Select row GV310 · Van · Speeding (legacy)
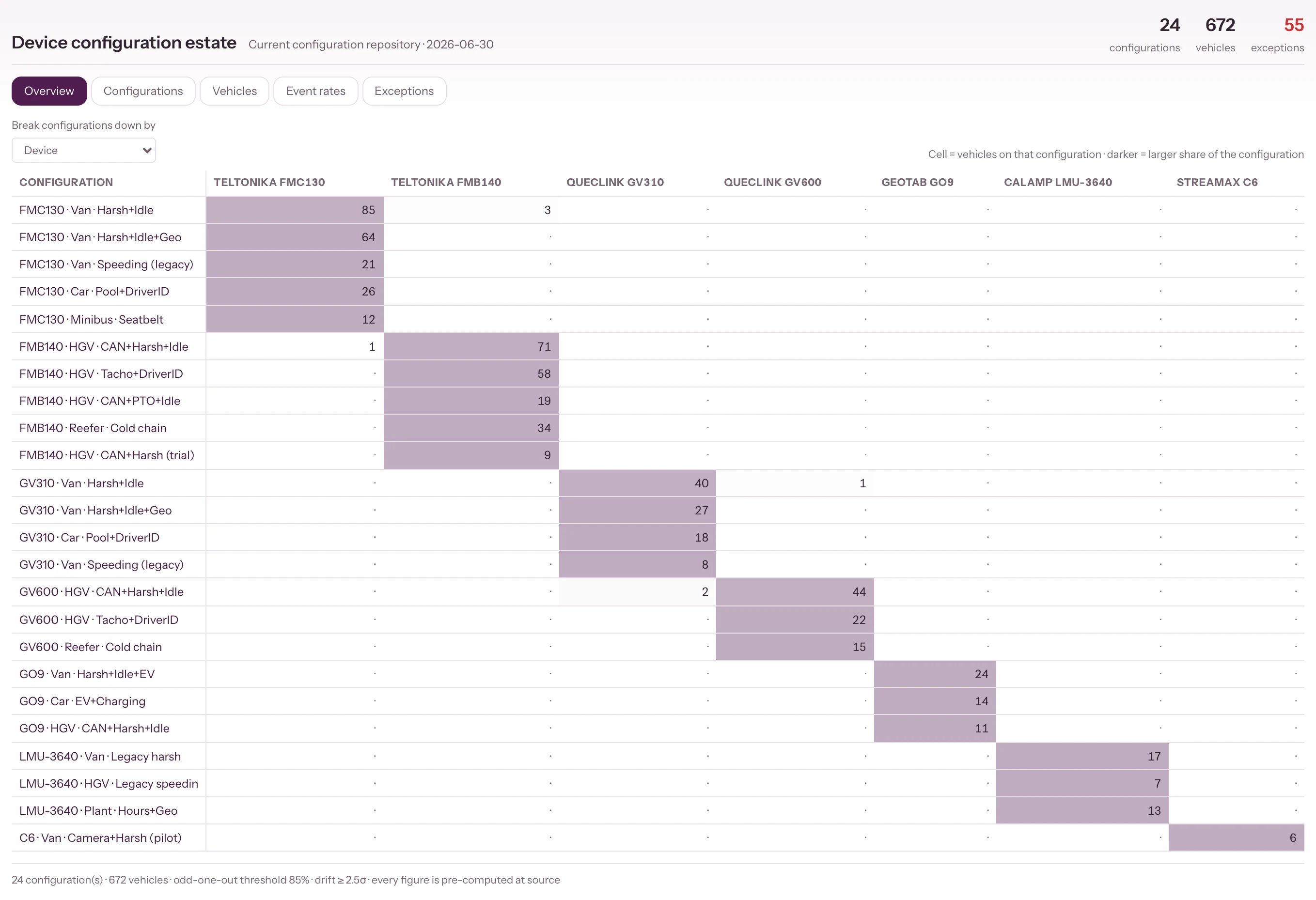This screenshot has height=900, width=1316. tap(658, 565)
